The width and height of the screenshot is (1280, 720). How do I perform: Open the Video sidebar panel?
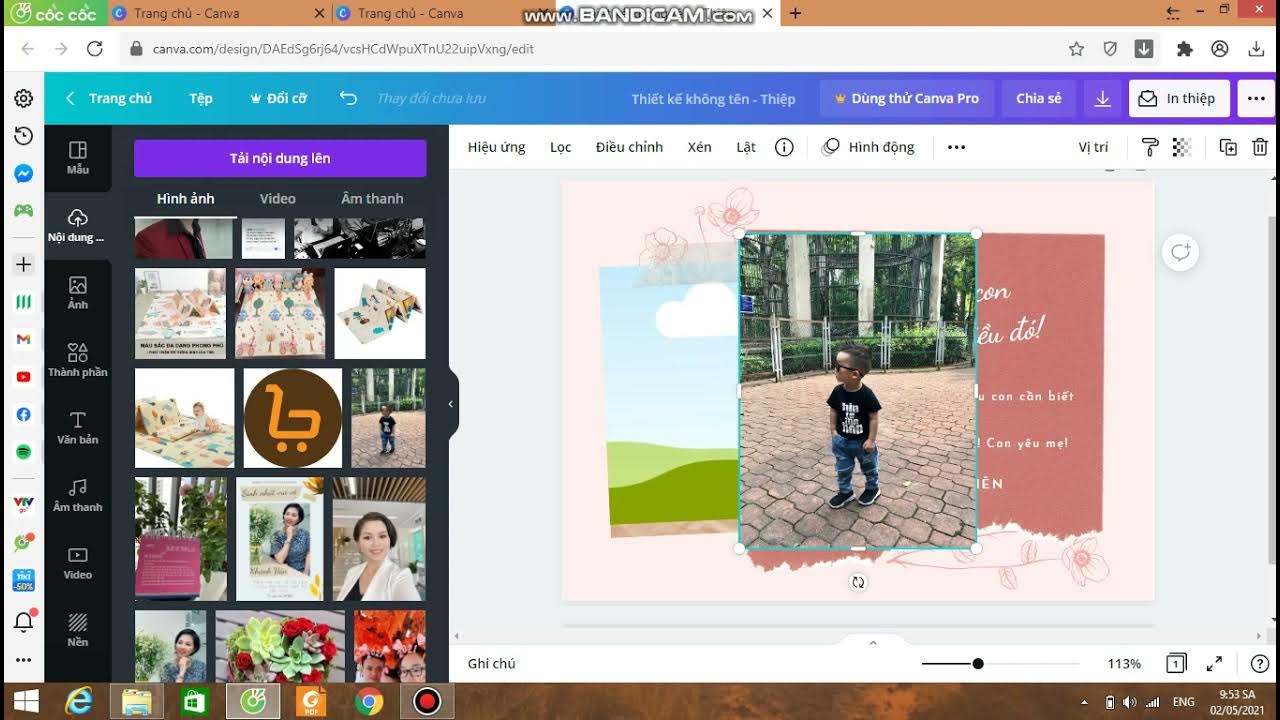click(78, 562)
